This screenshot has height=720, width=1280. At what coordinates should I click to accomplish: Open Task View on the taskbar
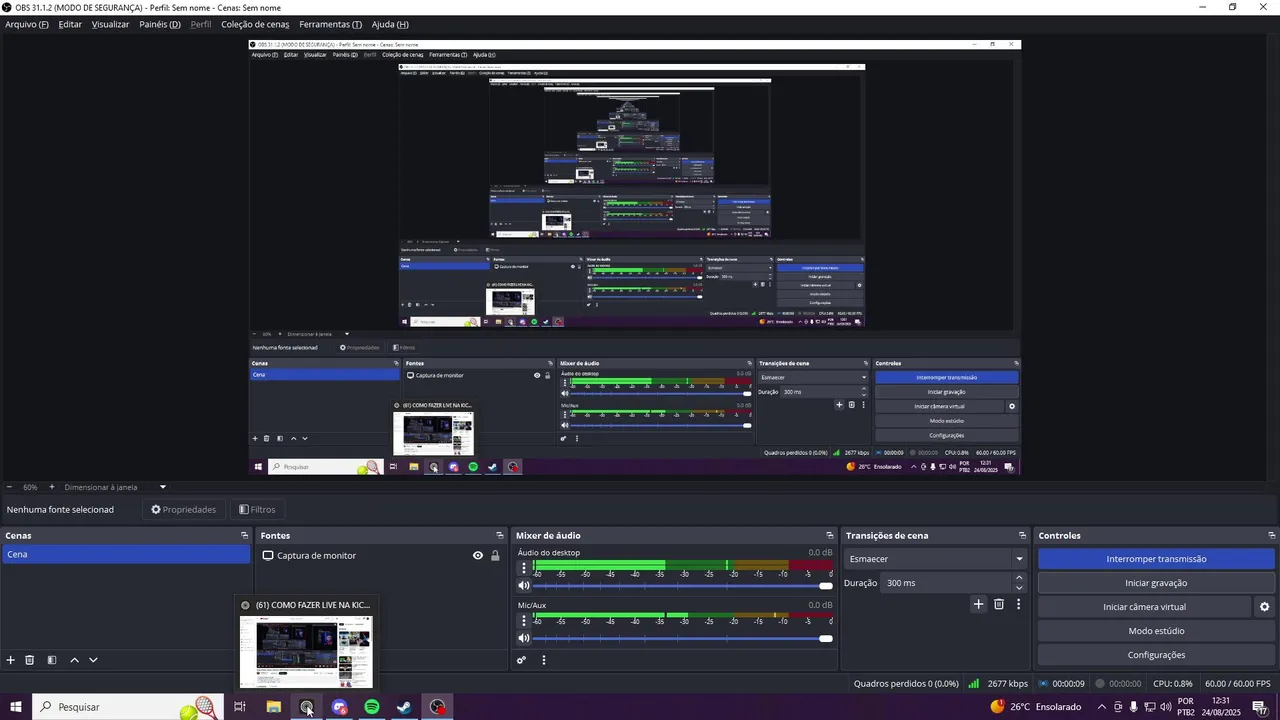240,707
